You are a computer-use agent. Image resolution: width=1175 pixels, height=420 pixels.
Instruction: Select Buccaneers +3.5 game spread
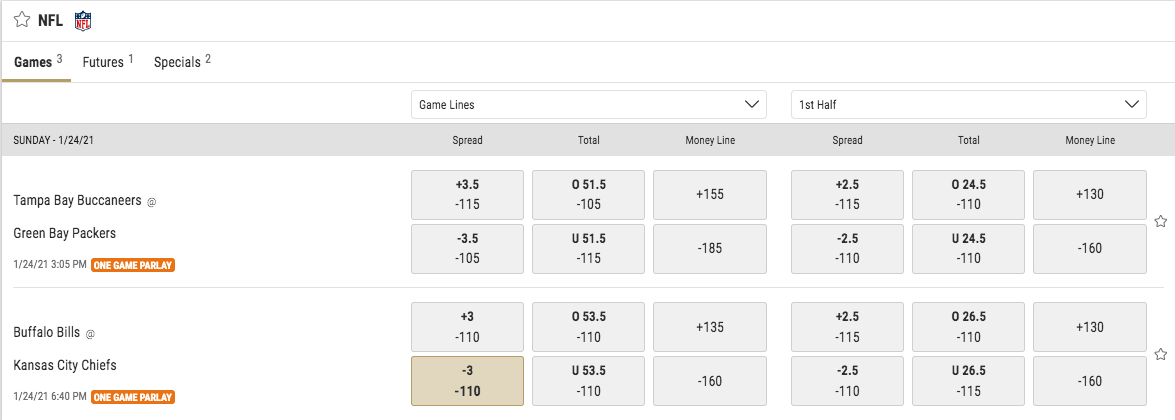coord(468,194)
